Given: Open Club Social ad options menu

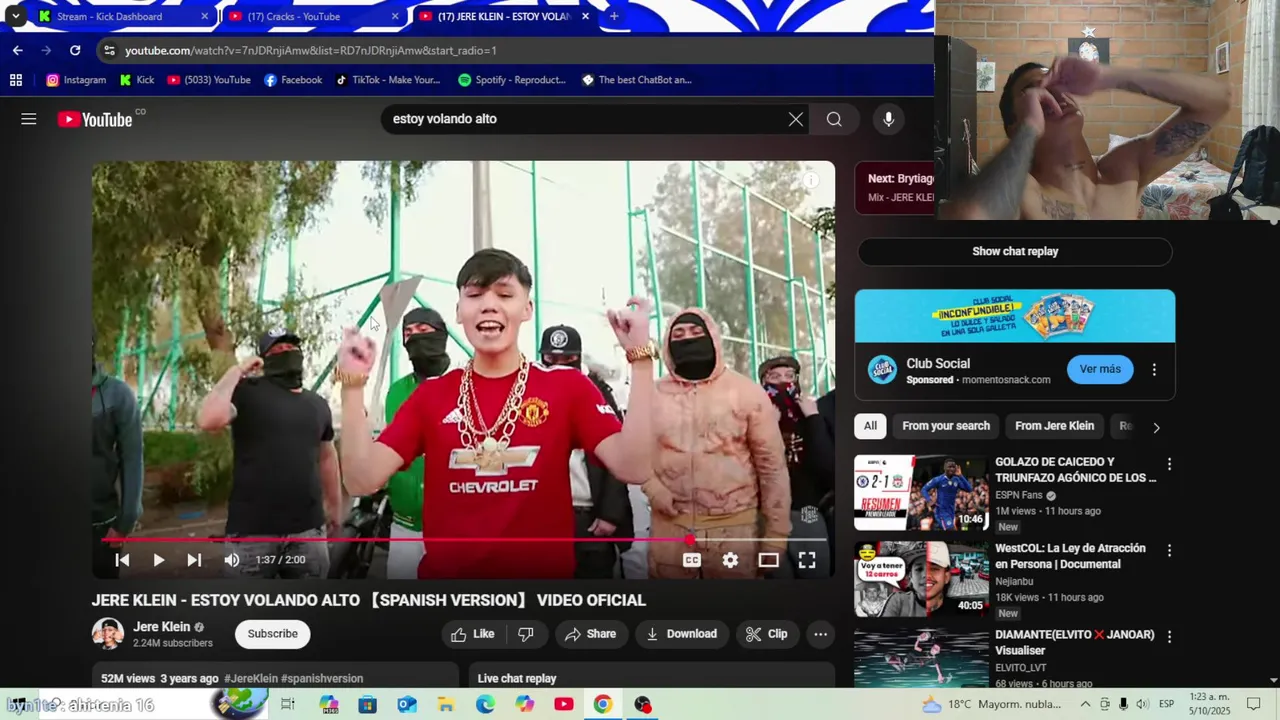Looking at the screenshot, I should click(x=1154, y=369).
